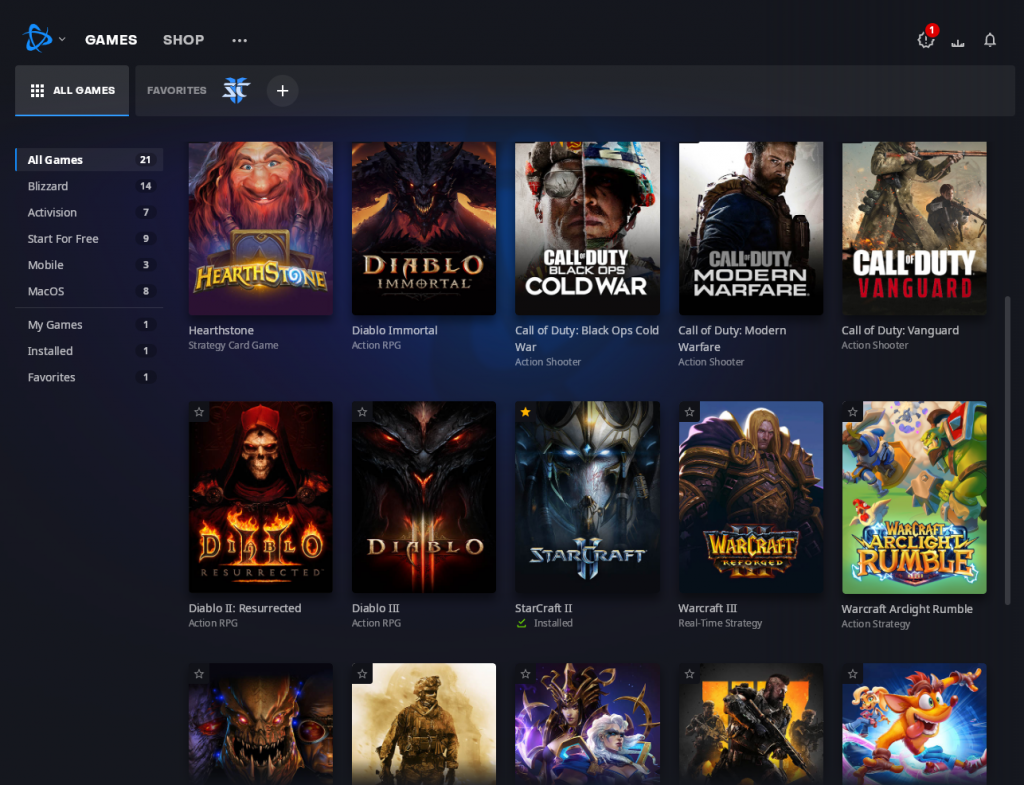1024x785 pixels.
Task: Open the Hearthstone cover art
Action: [261, 229]
